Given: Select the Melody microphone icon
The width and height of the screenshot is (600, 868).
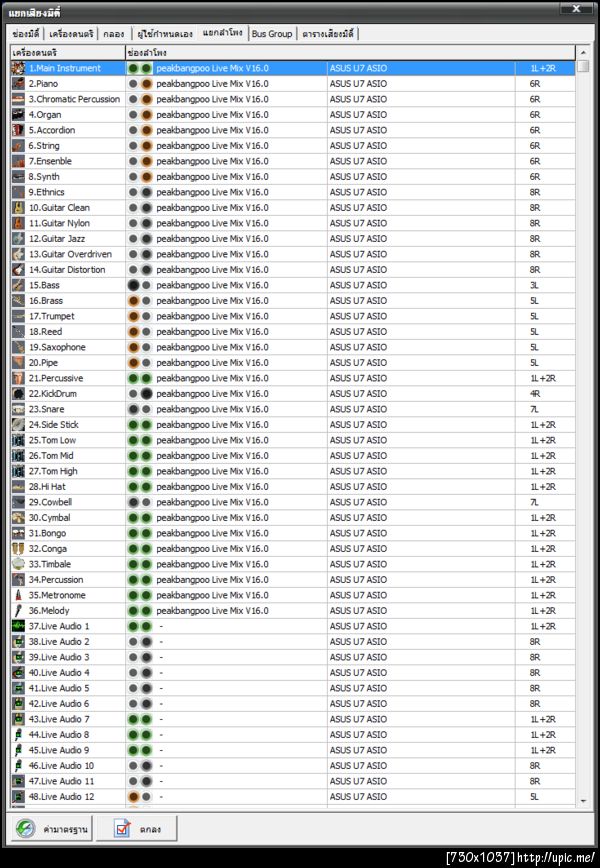Looking at the screenshot, I should point(18,611).
